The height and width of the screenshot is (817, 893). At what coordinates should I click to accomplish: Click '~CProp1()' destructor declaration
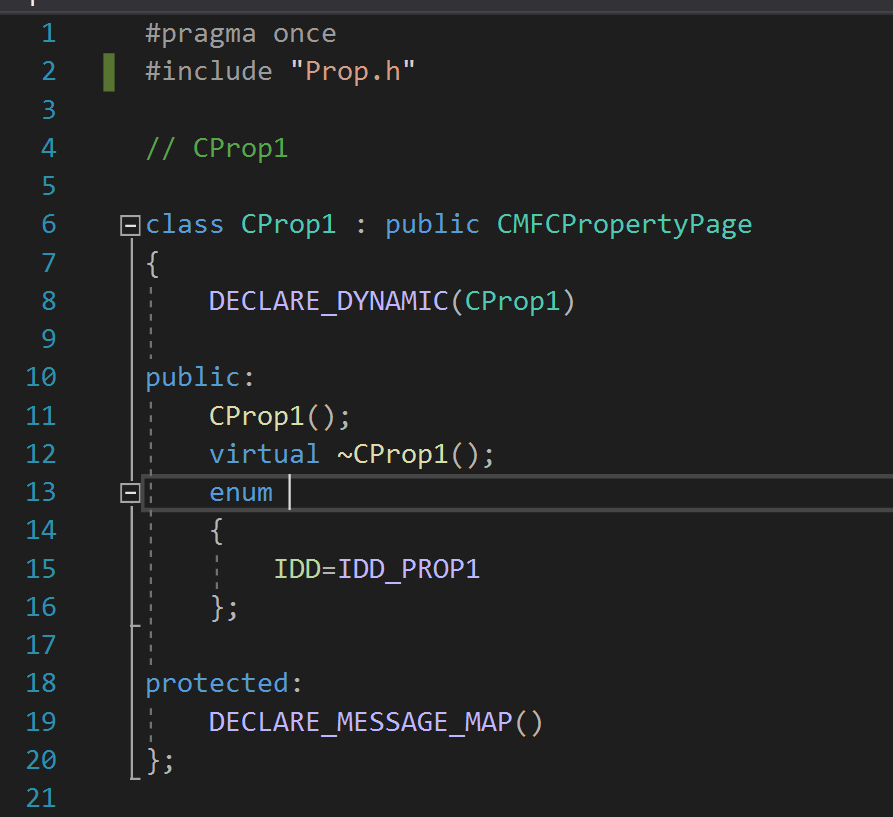(x=409, y=454)
